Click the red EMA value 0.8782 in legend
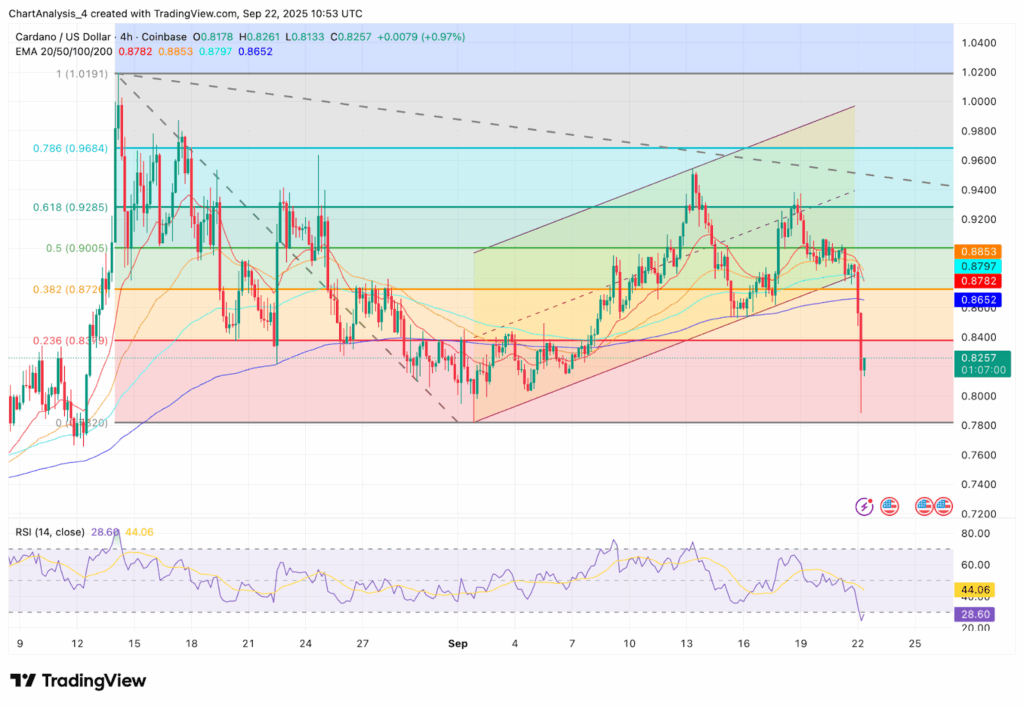Viewport: 1024px width, 706px height. [x=135, y=50]
